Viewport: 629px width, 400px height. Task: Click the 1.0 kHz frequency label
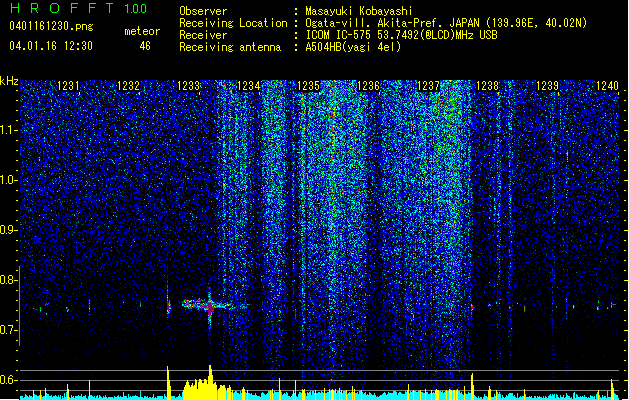(9, 180)
